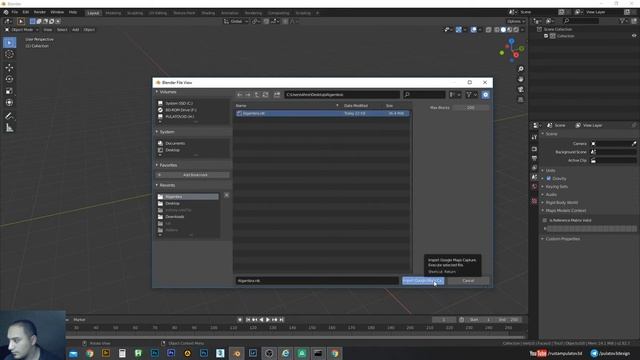Image resolution: width=640 pixels, height=360 pixels.
Task: Open the Calculator from the Windows taskbar
Action: (122, 353)
